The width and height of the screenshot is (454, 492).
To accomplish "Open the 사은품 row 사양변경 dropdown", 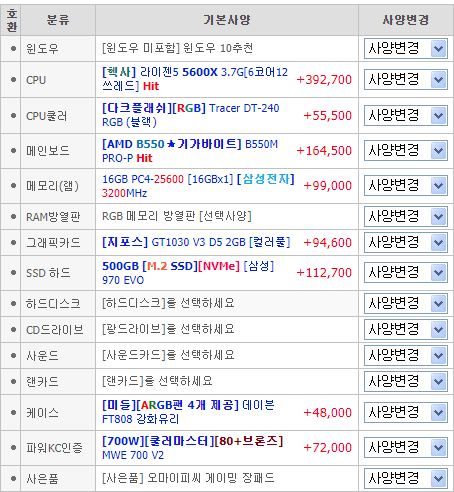I will [x=406, y=479].
